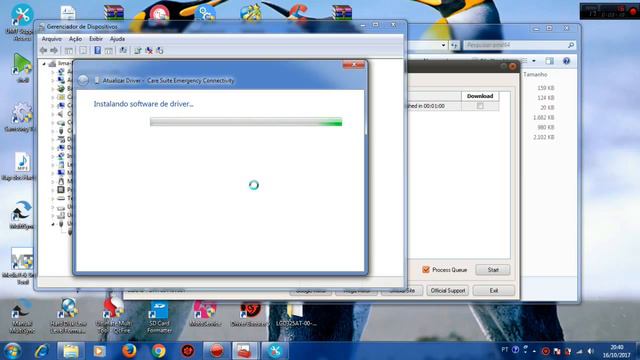Screen dimensions: 640x360
Task: Click the Tamanho column header
Action: point(535,74)
